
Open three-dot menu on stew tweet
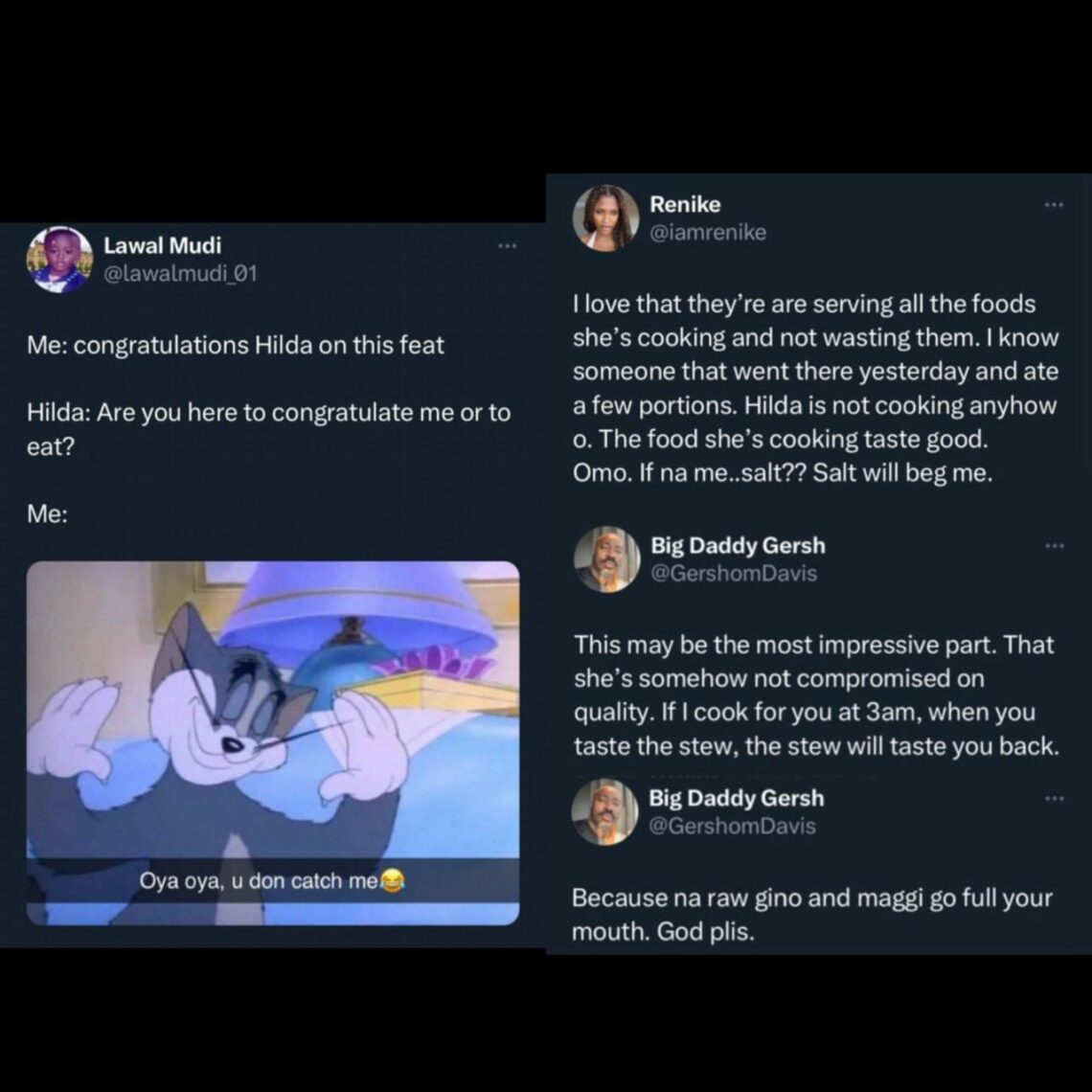[1055, 546]
